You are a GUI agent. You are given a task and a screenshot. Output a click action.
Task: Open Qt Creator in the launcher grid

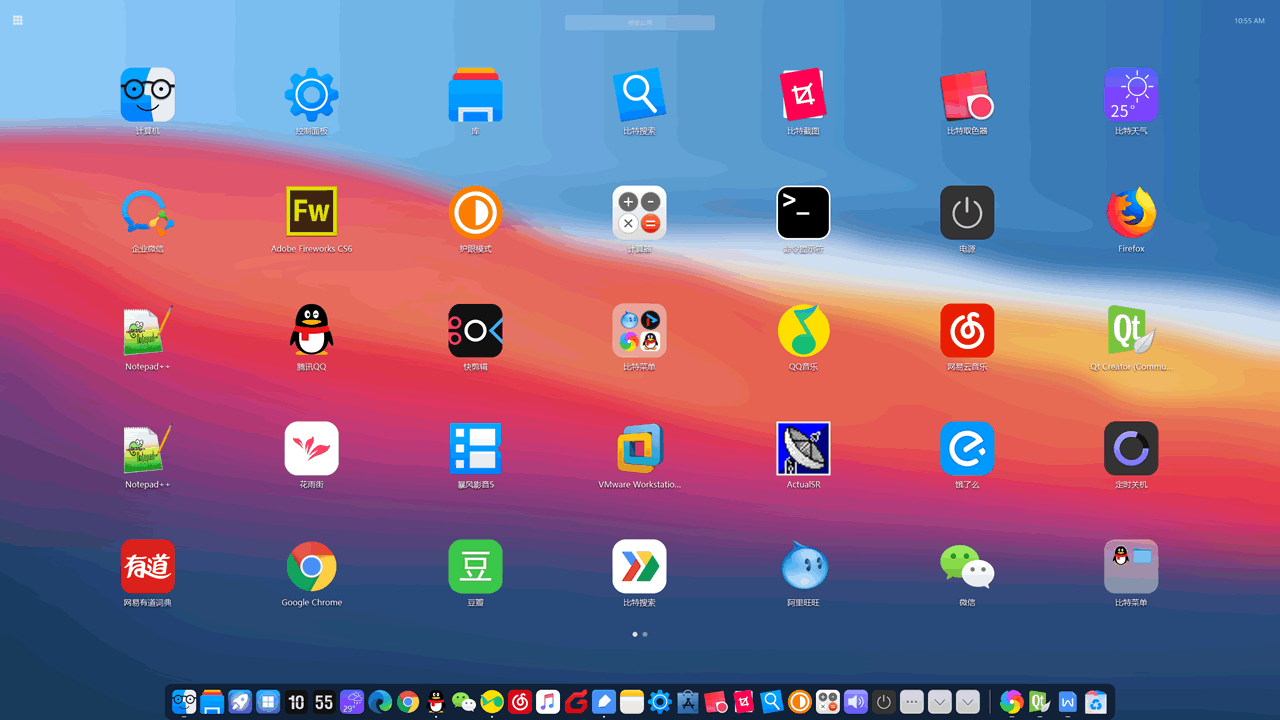pos(1131,331)
